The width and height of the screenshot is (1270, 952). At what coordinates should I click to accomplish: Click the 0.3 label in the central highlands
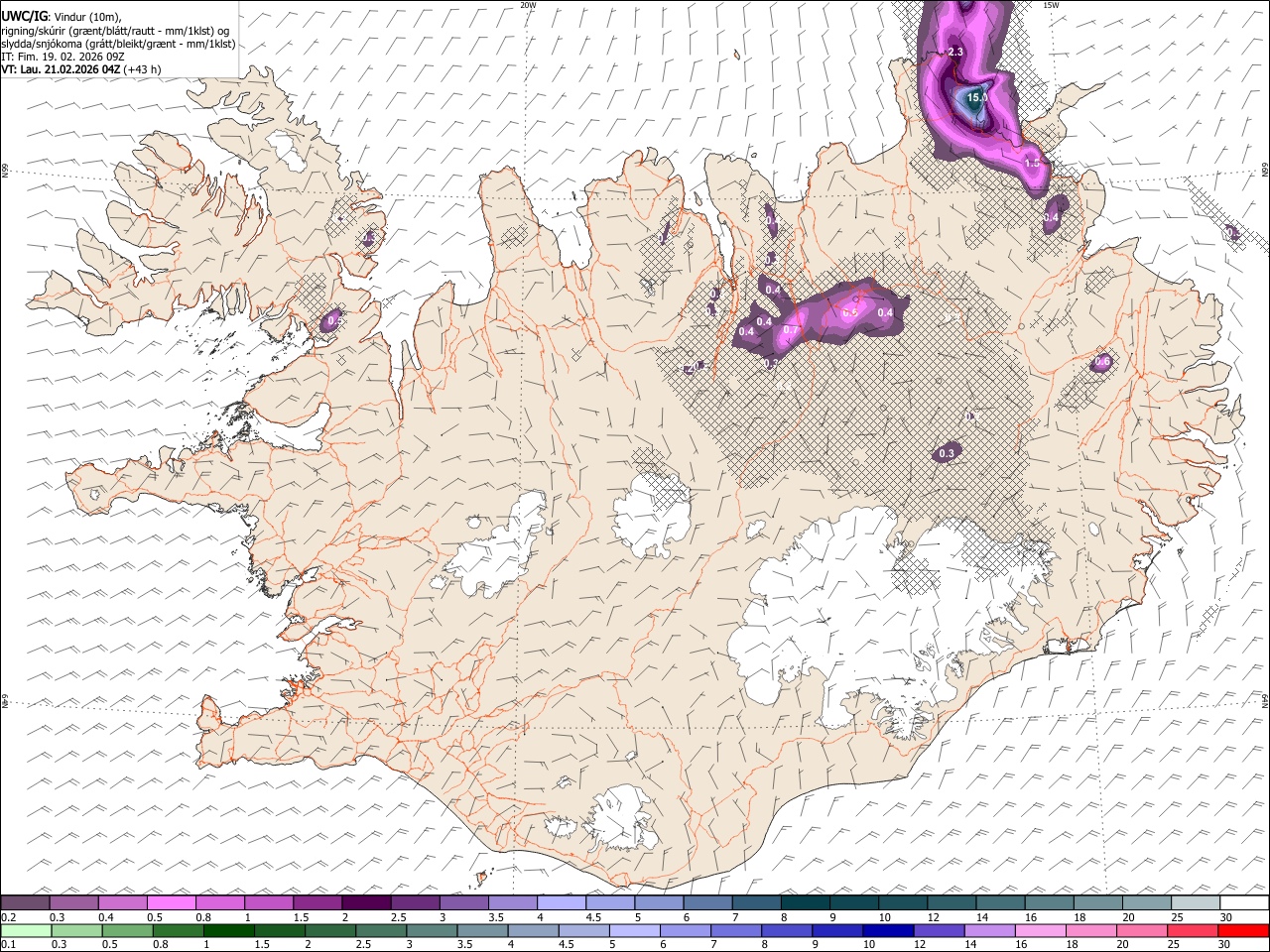tap(947, 453)
